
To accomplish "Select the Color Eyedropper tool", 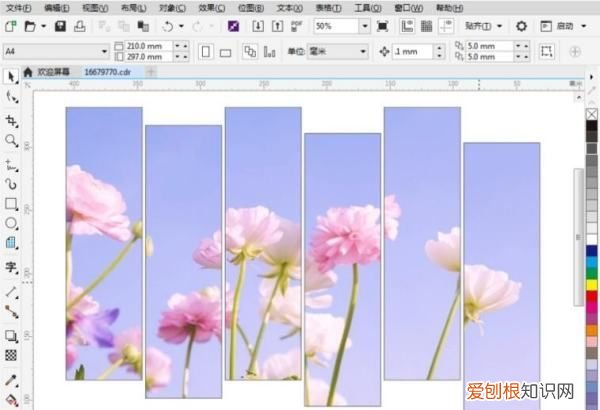I will [11, 381].
